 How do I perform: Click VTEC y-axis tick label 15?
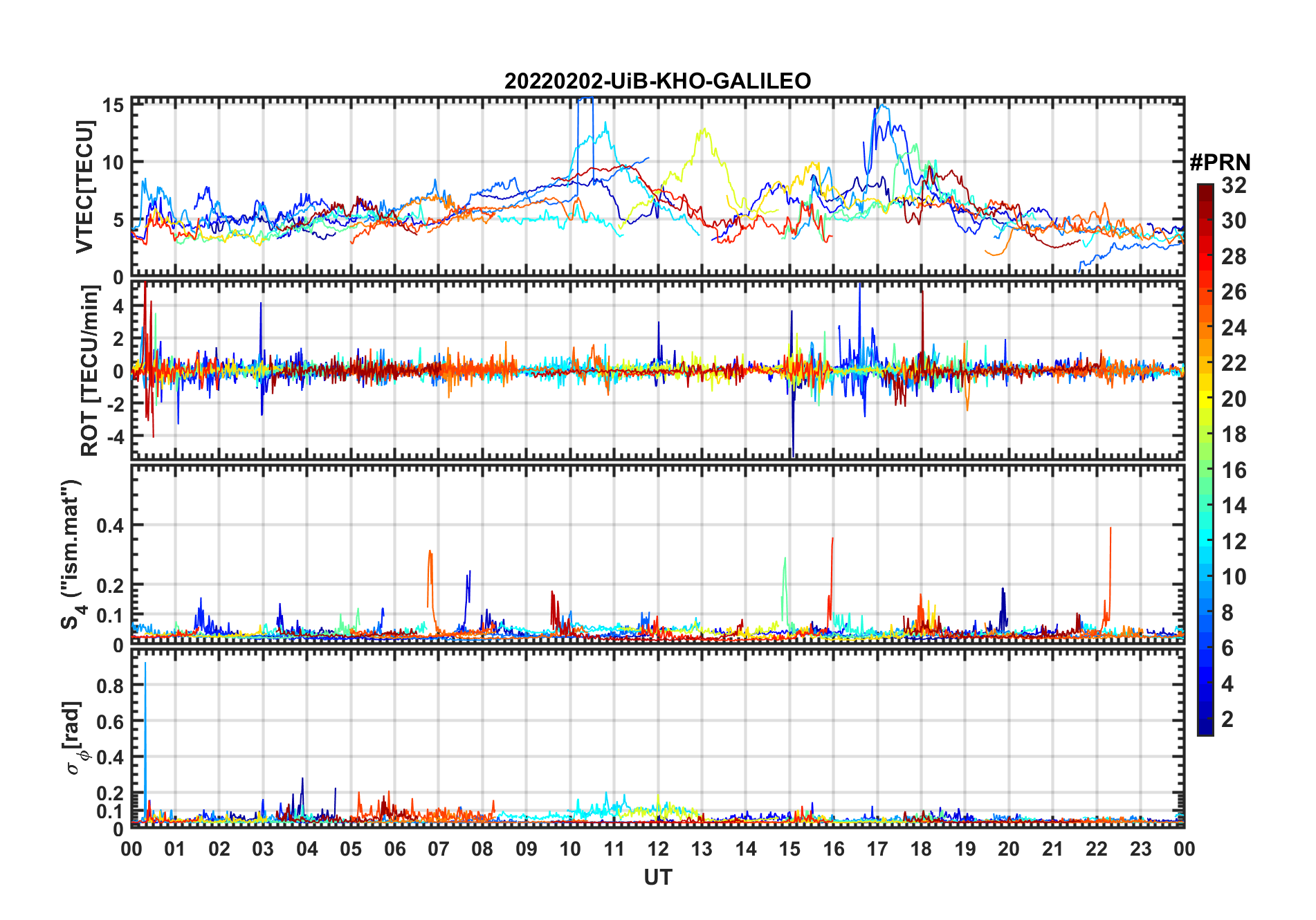click(x=113, y=105)
